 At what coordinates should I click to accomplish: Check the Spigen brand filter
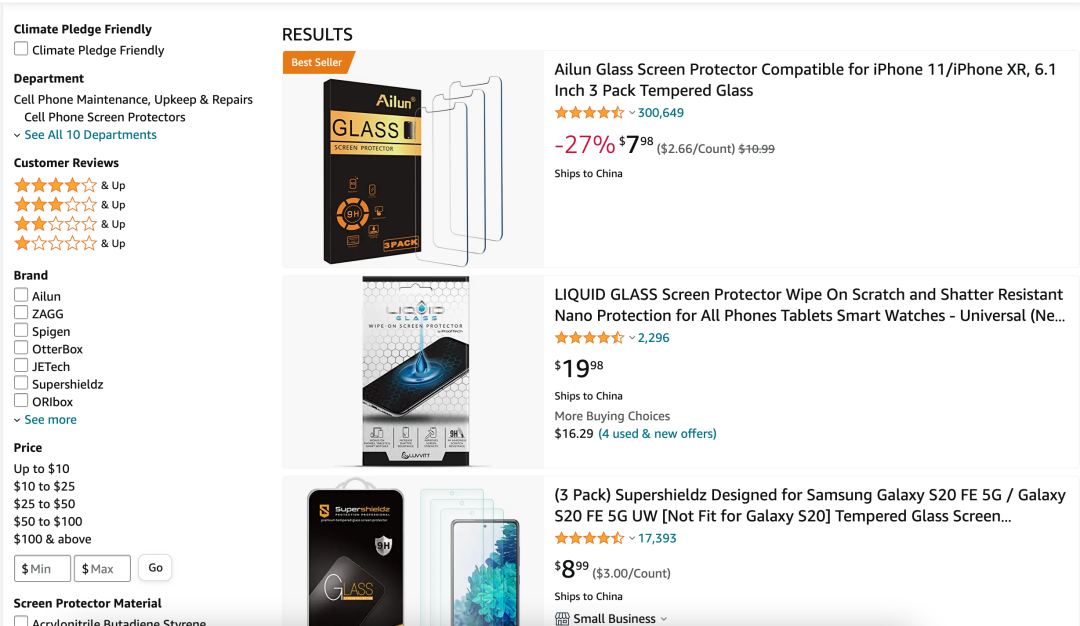[21, 331]
